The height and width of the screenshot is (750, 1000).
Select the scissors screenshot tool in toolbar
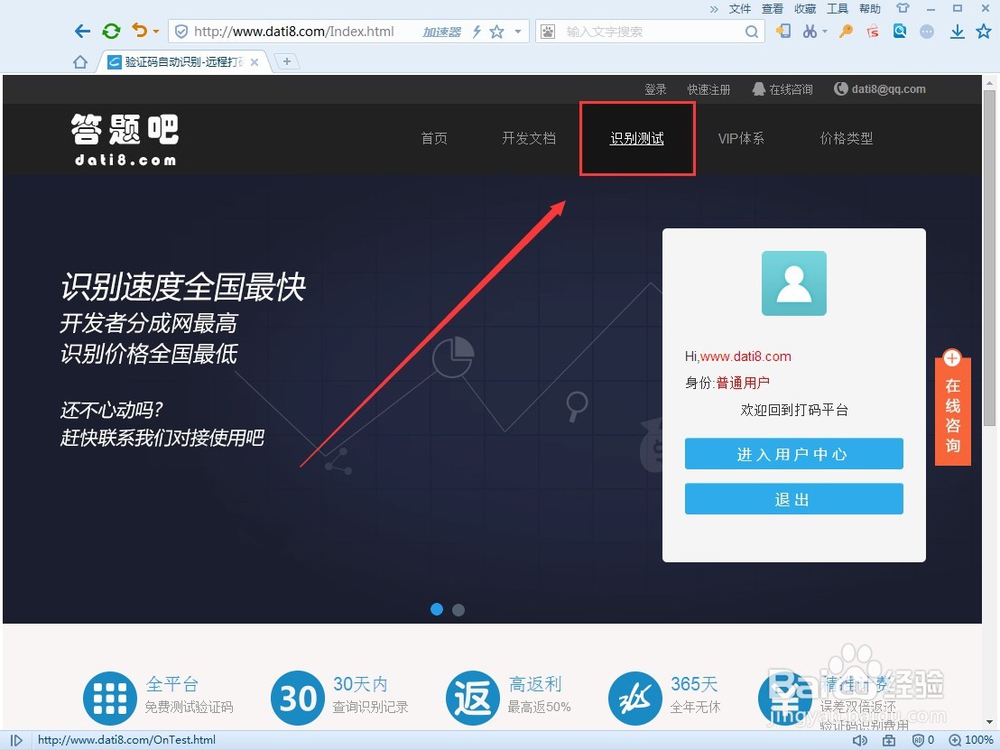coord(810,31)
